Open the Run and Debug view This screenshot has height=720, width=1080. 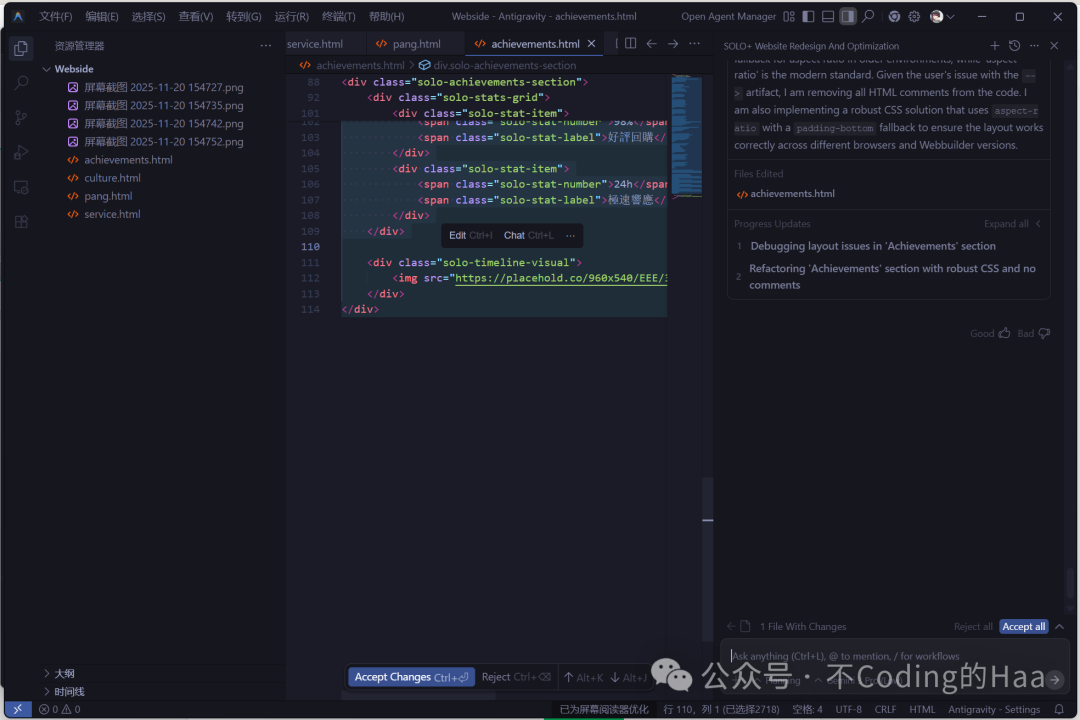[21, 152]
